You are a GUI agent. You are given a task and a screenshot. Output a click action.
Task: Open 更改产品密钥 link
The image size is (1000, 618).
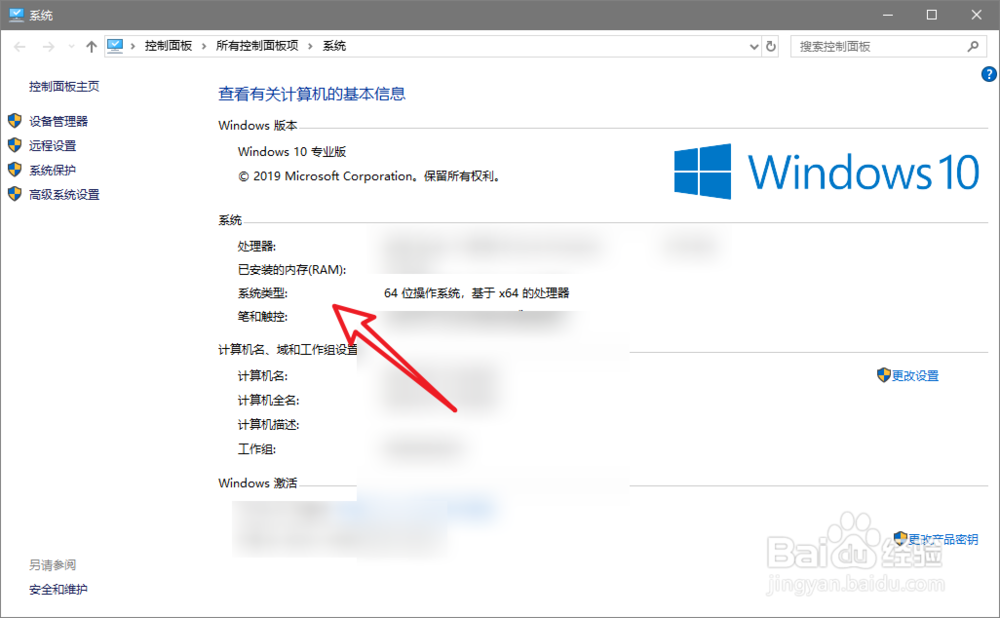[x=943, y=540]
